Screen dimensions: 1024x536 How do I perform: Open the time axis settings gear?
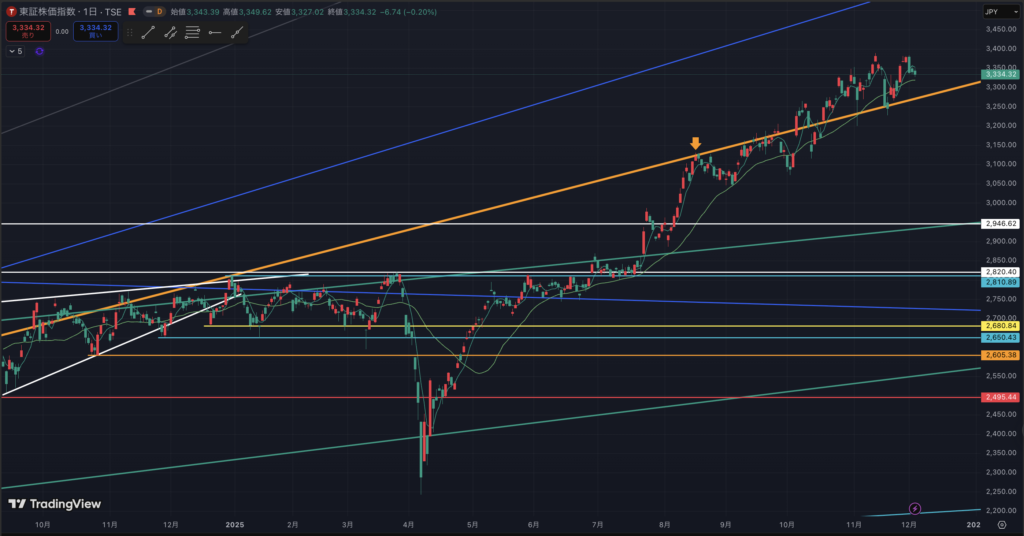[x=999, y=524]
